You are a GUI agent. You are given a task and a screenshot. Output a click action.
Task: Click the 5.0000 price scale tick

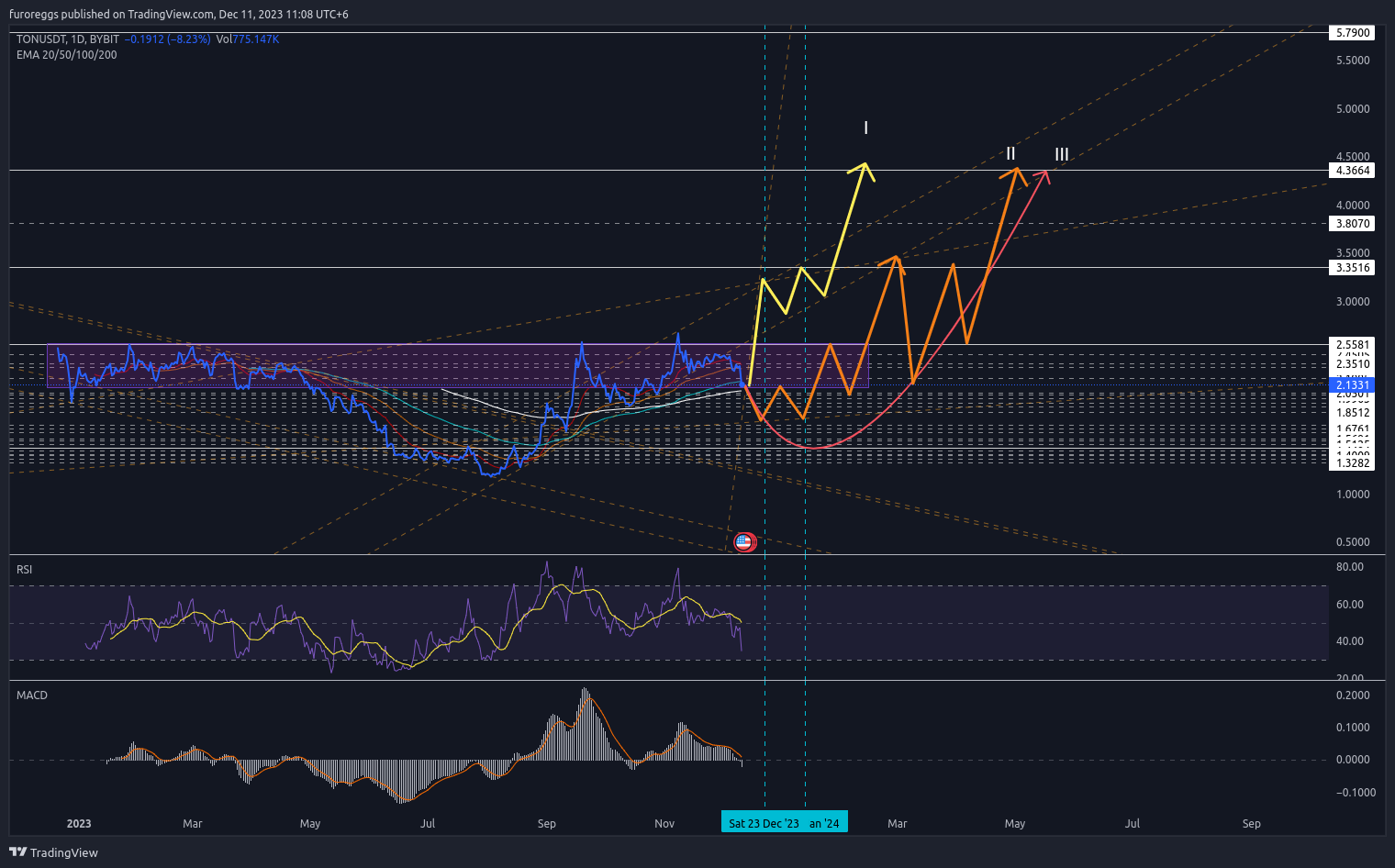[1353, 109]
